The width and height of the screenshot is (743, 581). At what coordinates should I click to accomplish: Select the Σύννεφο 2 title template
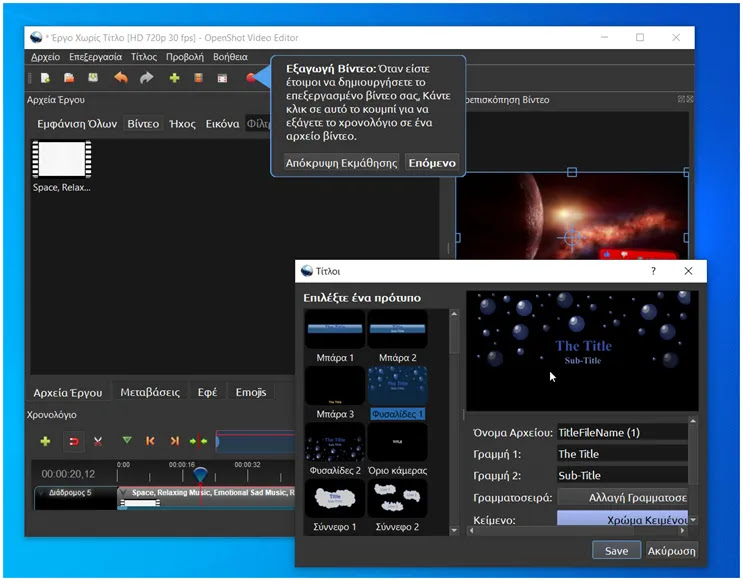tap(398, 506)
